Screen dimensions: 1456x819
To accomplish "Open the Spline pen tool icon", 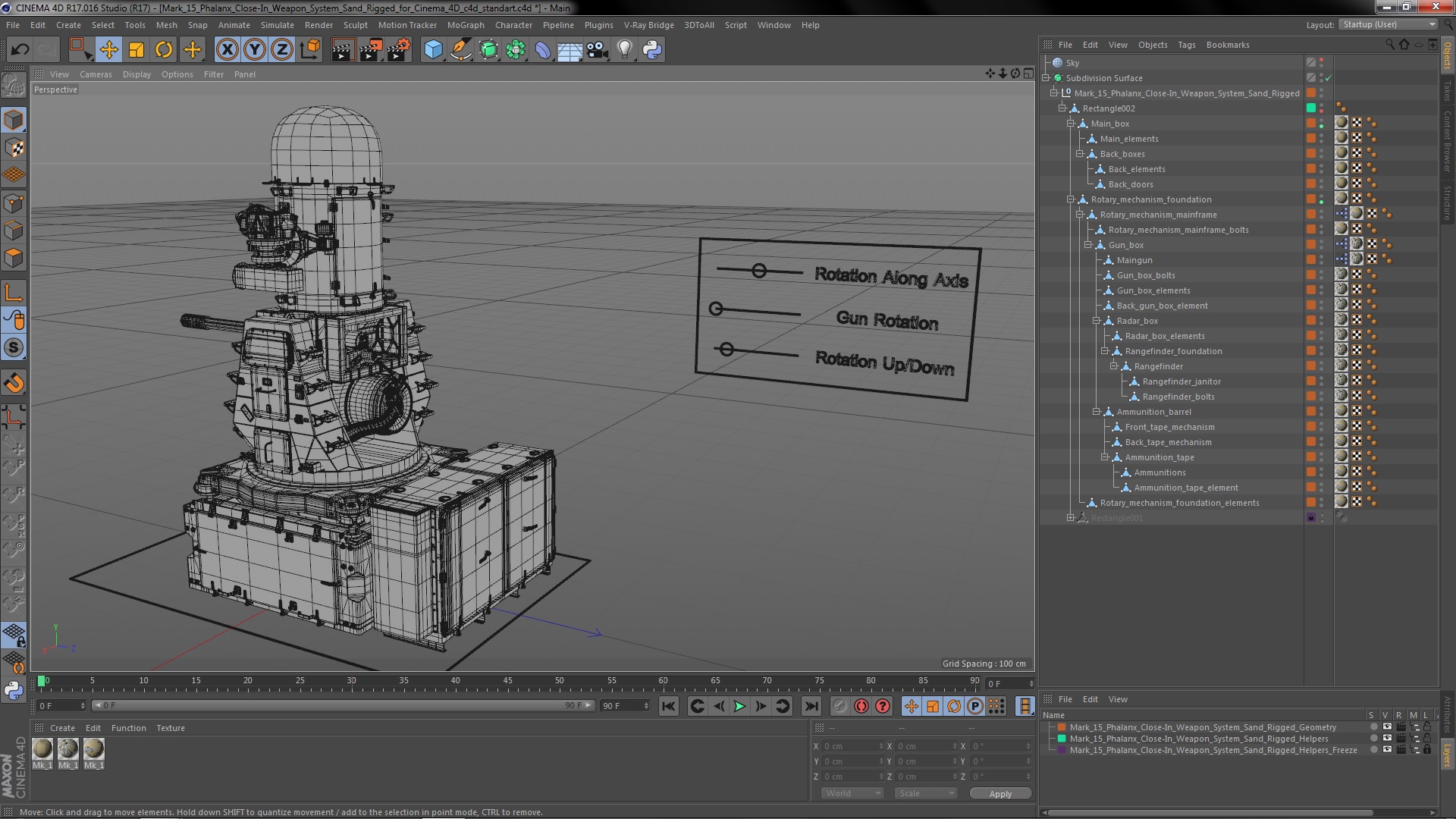I will pyautogui.click(x=460, y=50).
